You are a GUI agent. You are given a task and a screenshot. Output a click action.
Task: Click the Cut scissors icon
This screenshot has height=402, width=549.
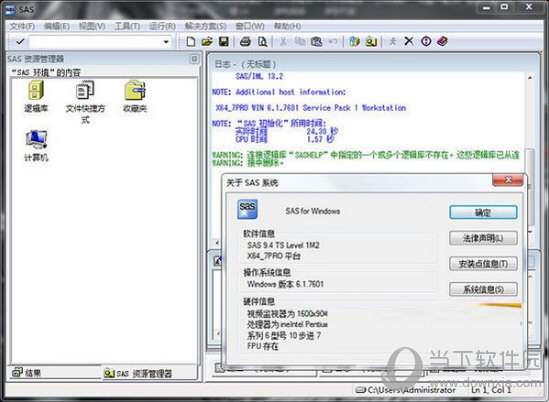(283, 42)
